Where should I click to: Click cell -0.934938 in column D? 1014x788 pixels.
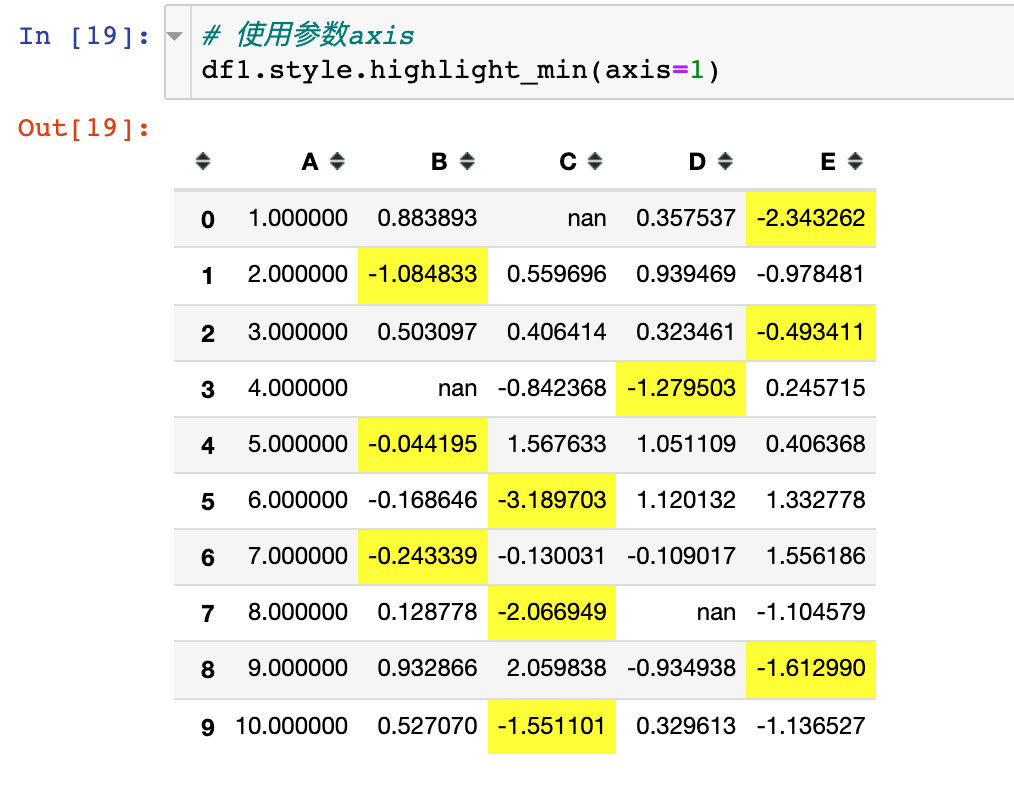point(682,668)
